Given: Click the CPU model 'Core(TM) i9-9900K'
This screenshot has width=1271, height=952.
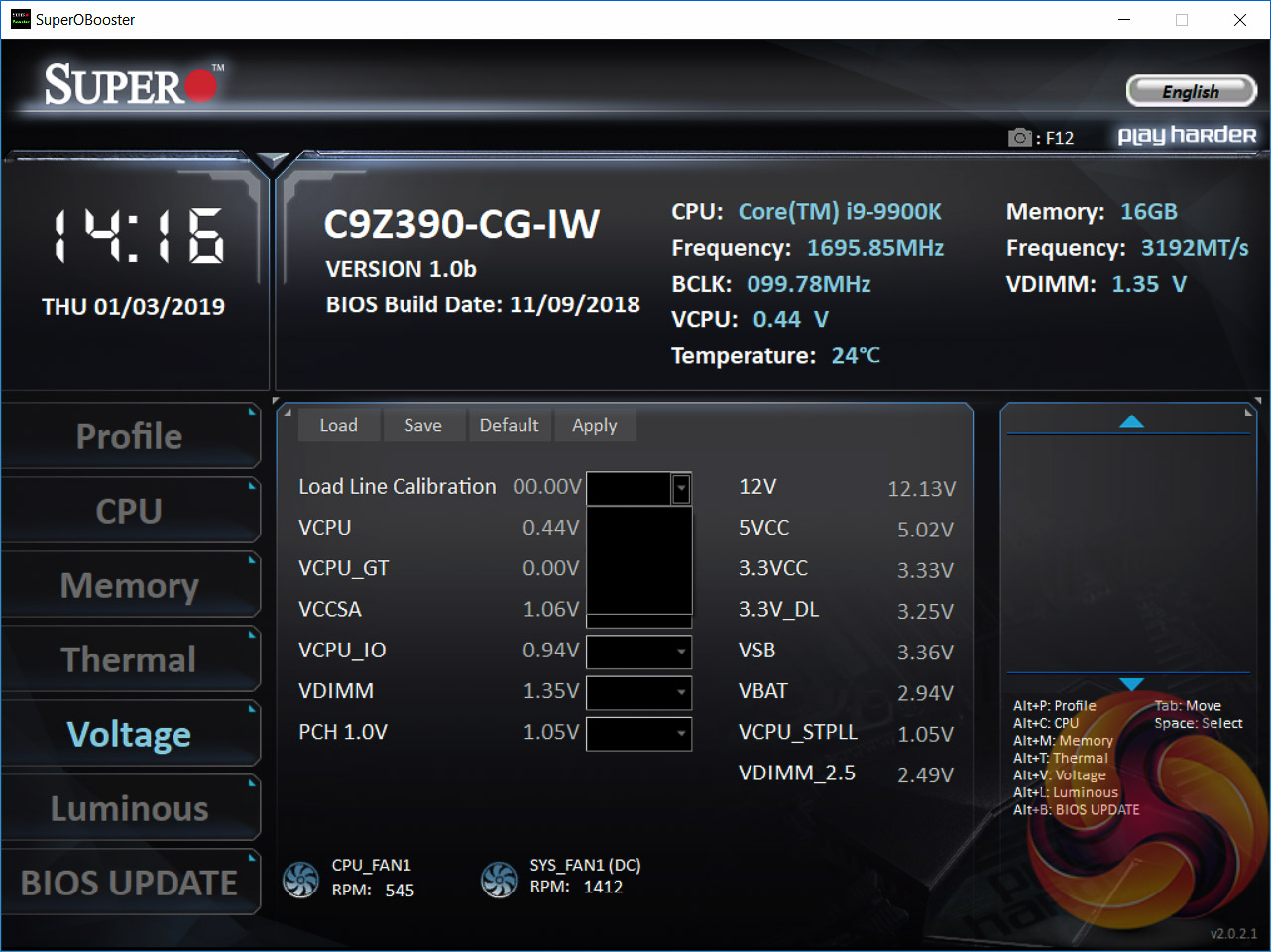Looking at the screenshot, I should (x=840, y=212).
